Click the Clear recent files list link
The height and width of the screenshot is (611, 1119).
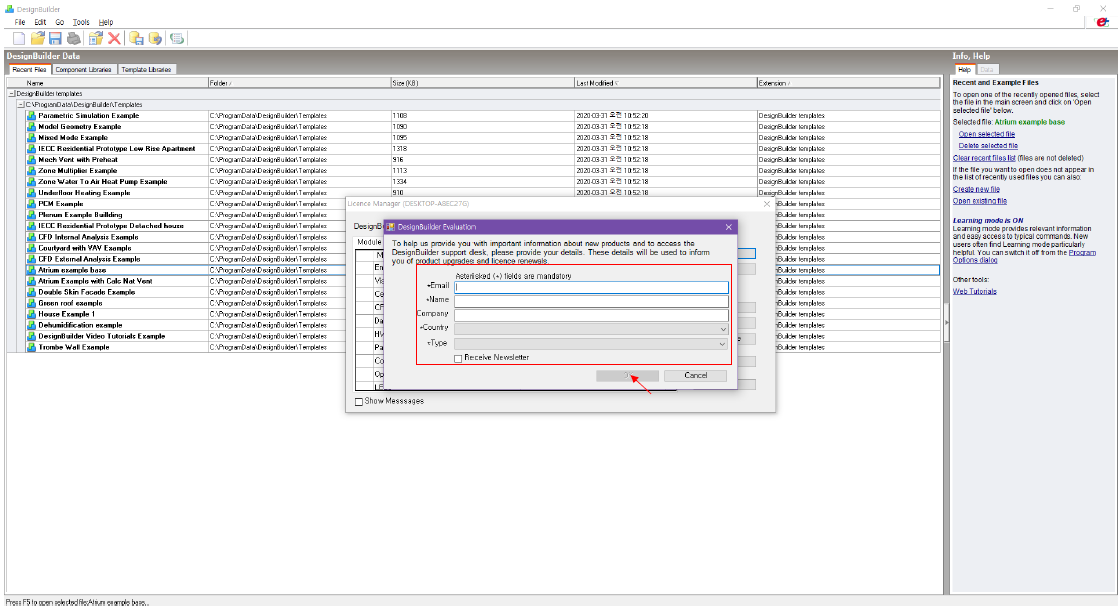(984, 158)
